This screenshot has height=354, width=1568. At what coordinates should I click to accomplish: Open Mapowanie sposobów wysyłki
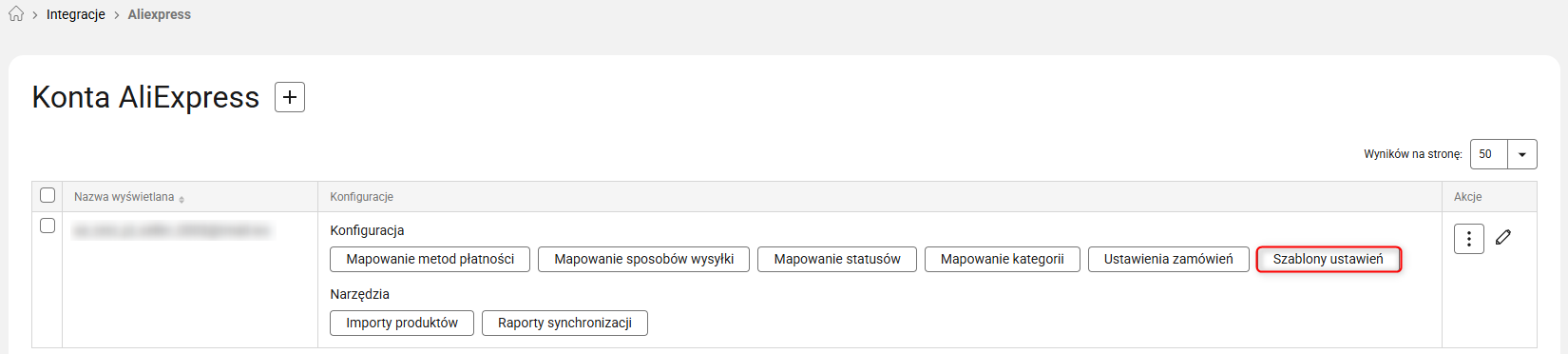pos(644,259)
